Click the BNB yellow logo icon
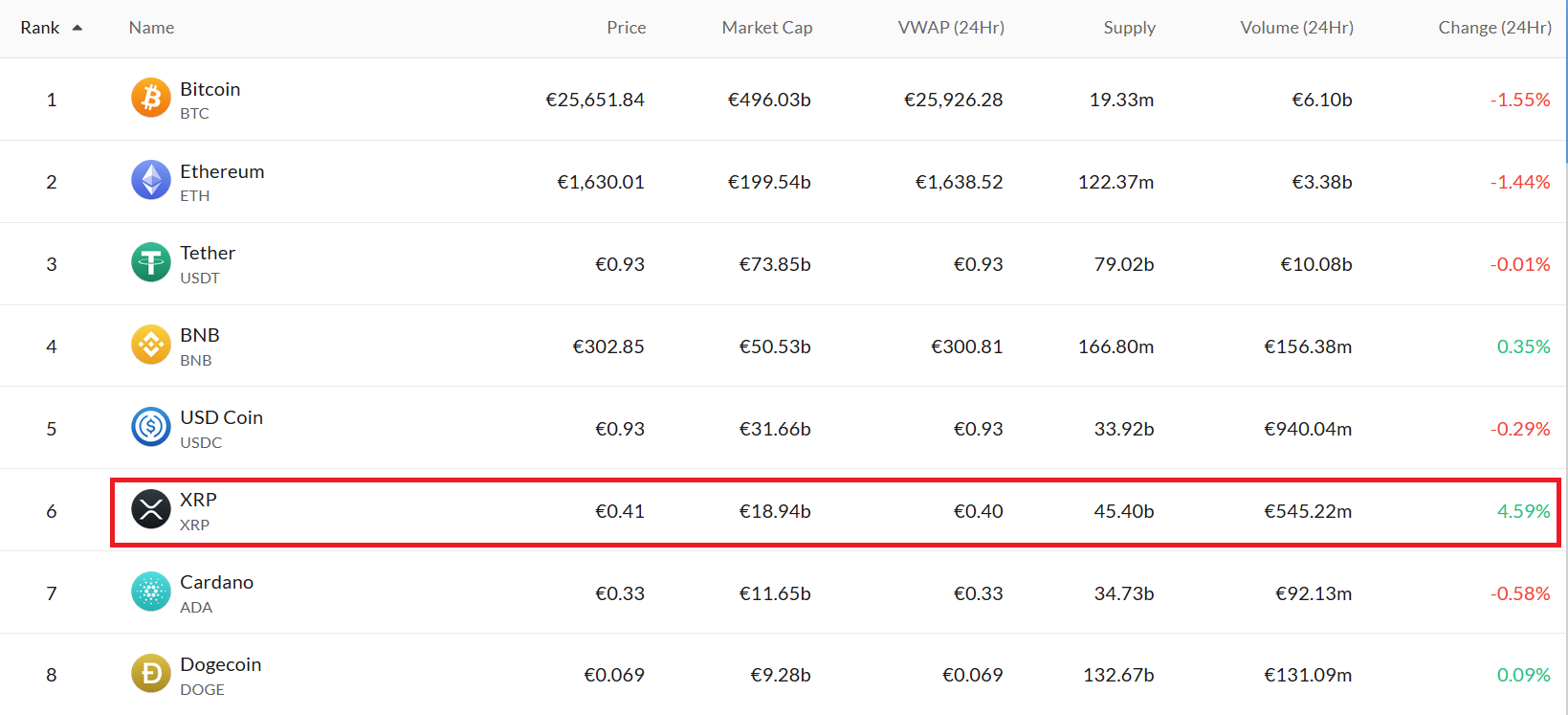Viewport: 1568px width, 715px height. point(150,346)
